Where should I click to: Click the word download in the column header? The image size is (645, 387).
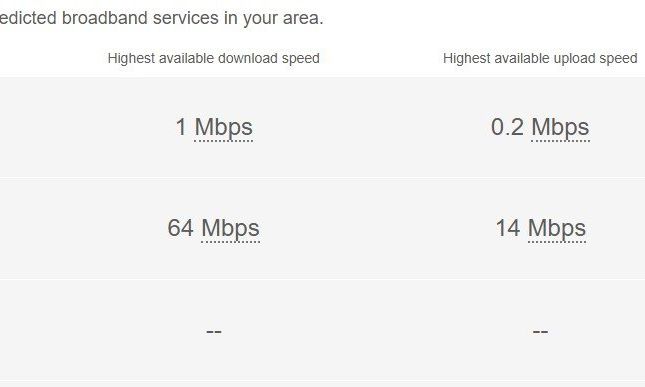point(248,58)
